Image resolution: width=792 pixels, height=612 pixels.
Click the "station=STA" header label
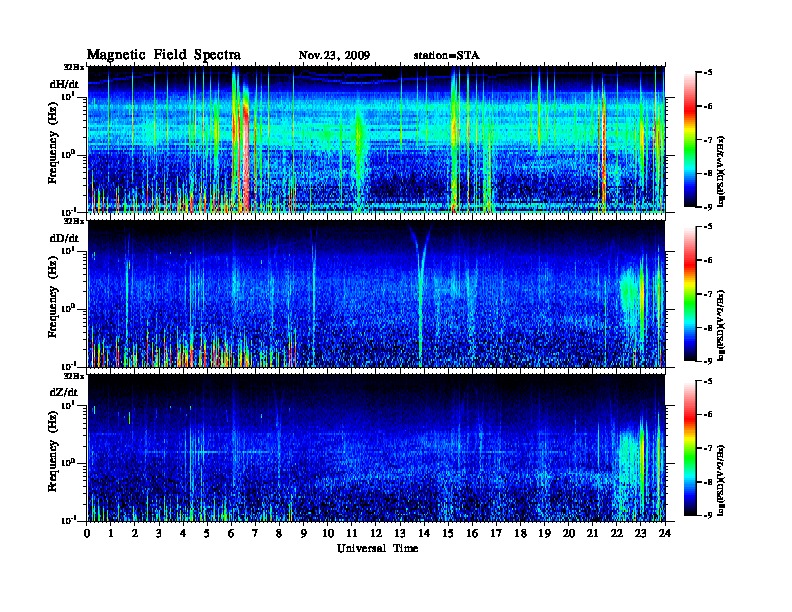446,56
